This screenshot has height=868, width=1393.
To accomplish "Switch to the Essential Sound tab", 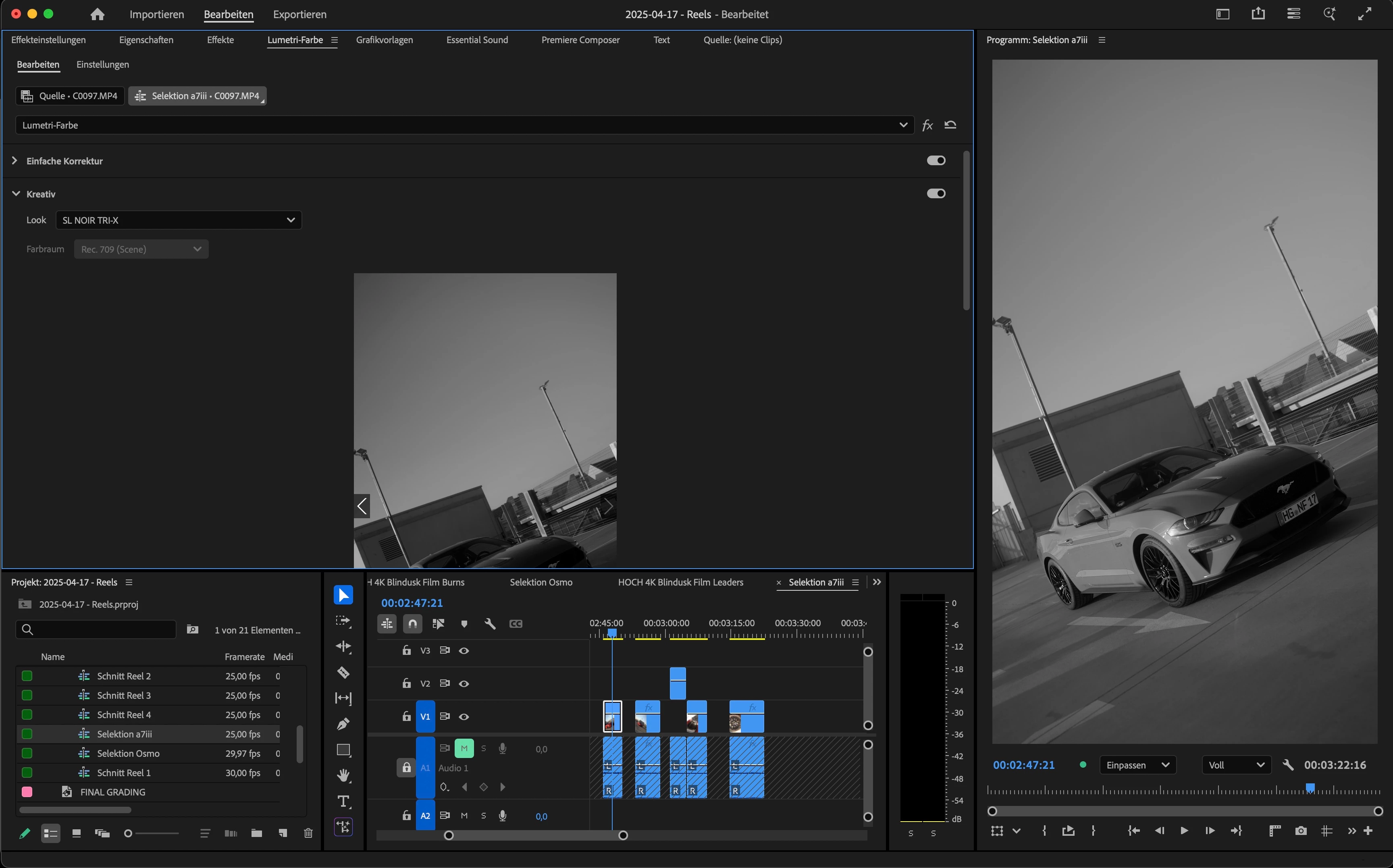I will click(476, 39).
